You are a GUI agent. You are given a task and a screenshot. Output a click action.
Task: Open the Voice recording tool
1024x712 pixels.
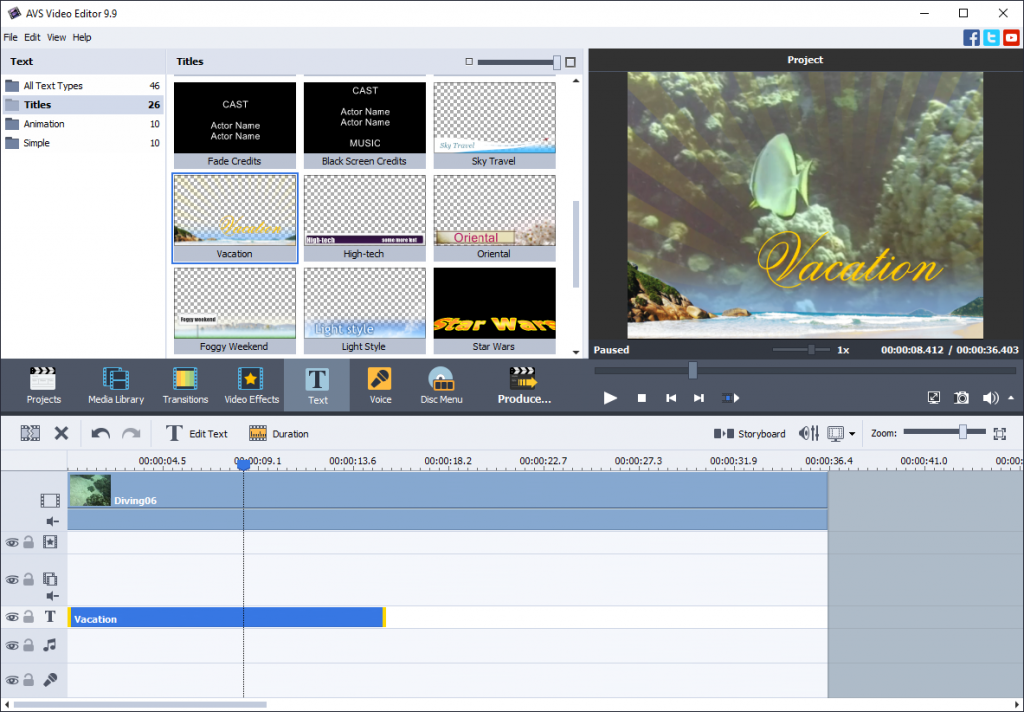[x=380, y=385]
